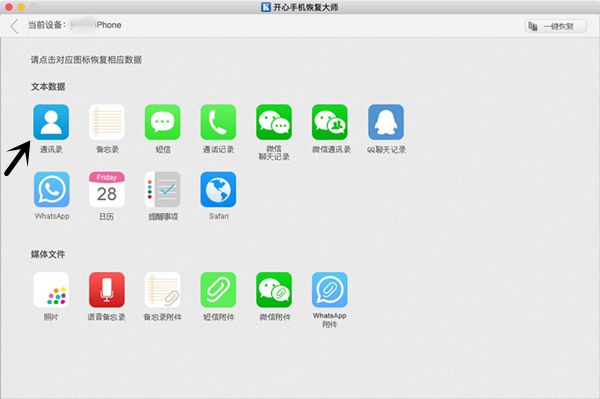Go back with the left arrow
600x399 pixels.
(14, 26)
